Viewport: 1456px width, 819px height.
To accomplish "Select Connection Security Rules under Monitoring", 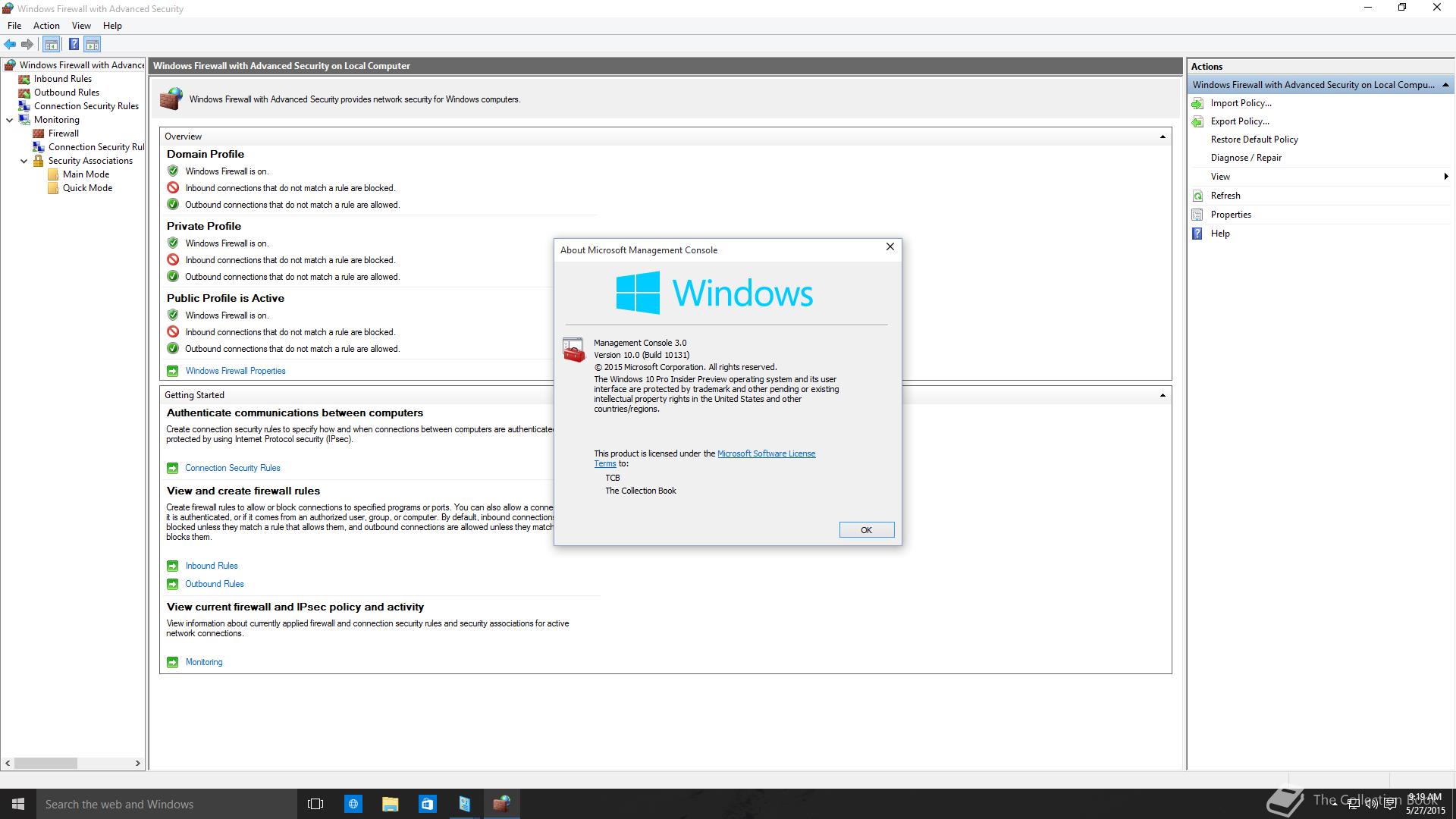I will click(x=96, y=147).
